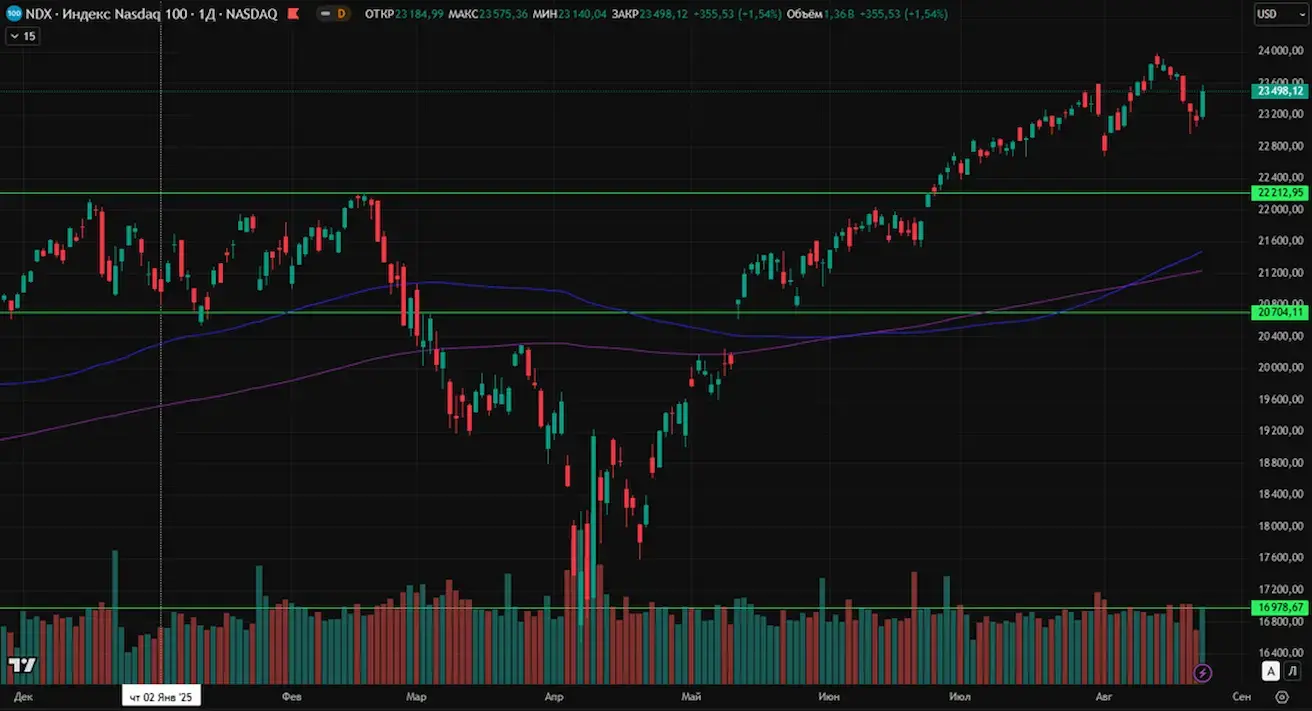The width and height of the screenshot is (1312, 711).
Task: Click the Апр label on time axis
Action: pos(553,696)
